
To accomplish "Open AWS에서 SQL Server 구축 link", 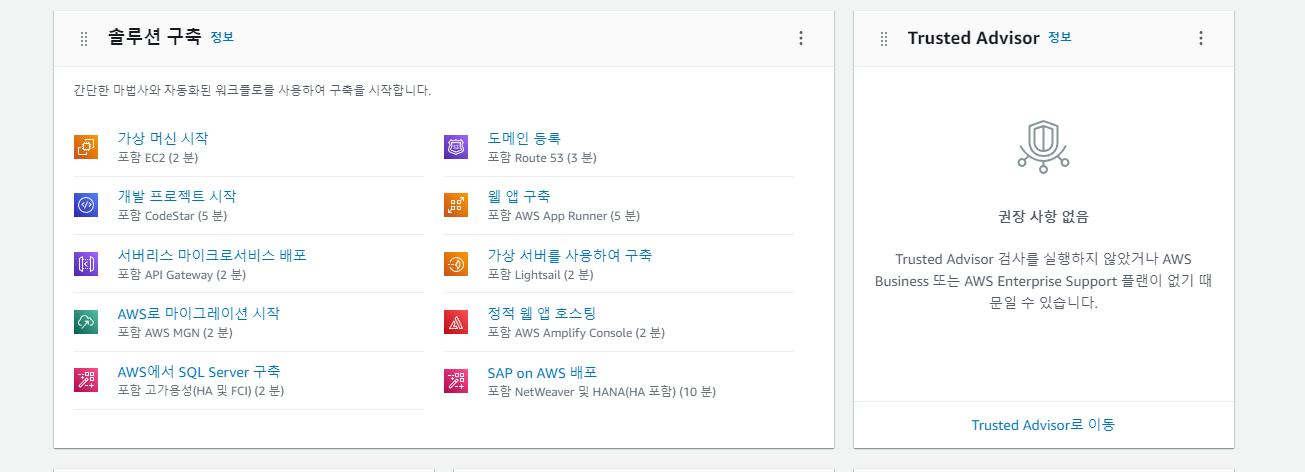I will (199, 372).
